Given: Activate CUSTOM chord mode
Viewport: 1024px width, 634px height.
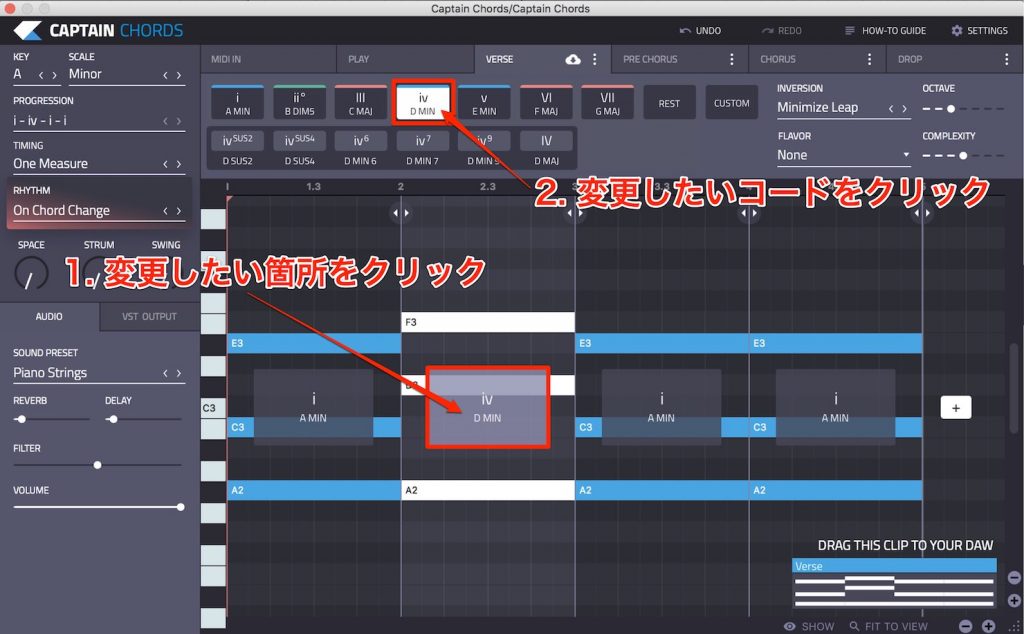Looking at the screenshot, I should 732,102.
